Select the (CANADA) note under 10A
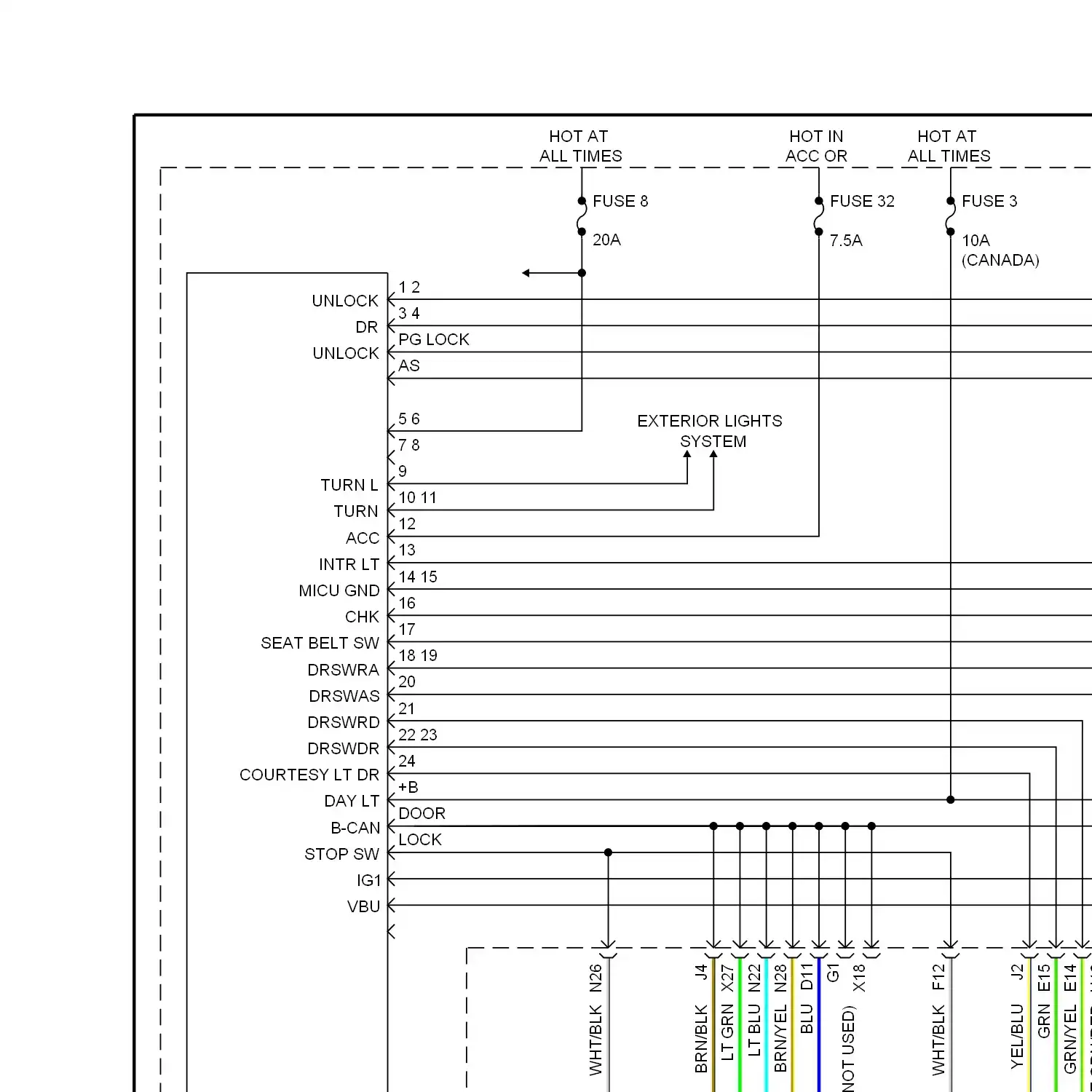 pyautogui.click(x=1000, y=260)
